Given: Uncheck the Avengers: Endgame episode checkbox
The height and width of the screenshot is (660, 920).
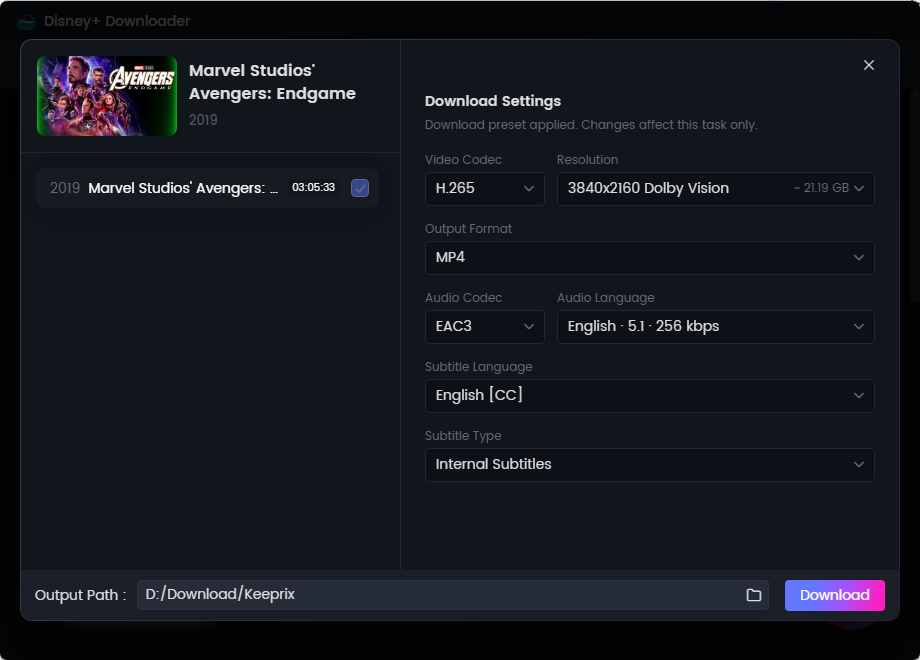Looking at the screenshot, I should (x=360, y=188).
